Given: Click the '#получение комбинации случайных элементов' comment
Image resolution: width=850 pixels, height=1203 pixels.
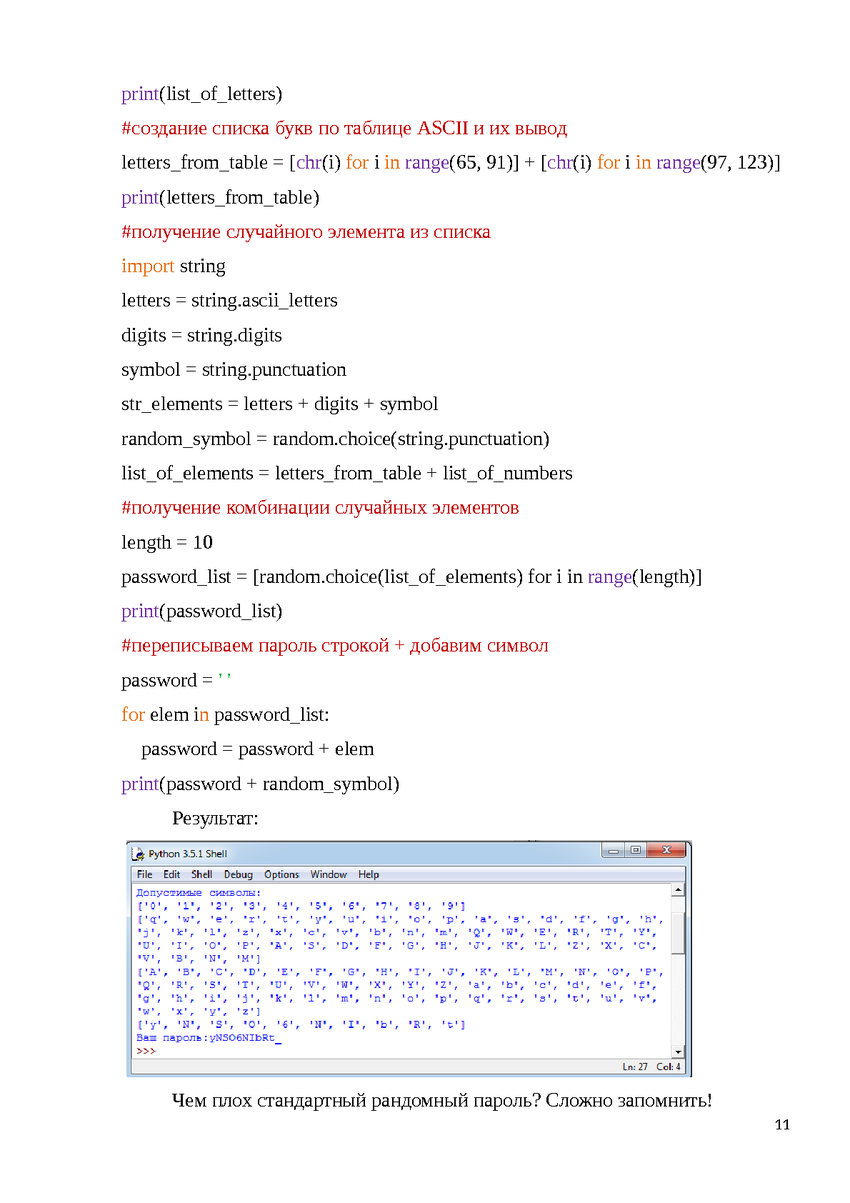Looking at the screenshot, I should (x=320, y=508).
